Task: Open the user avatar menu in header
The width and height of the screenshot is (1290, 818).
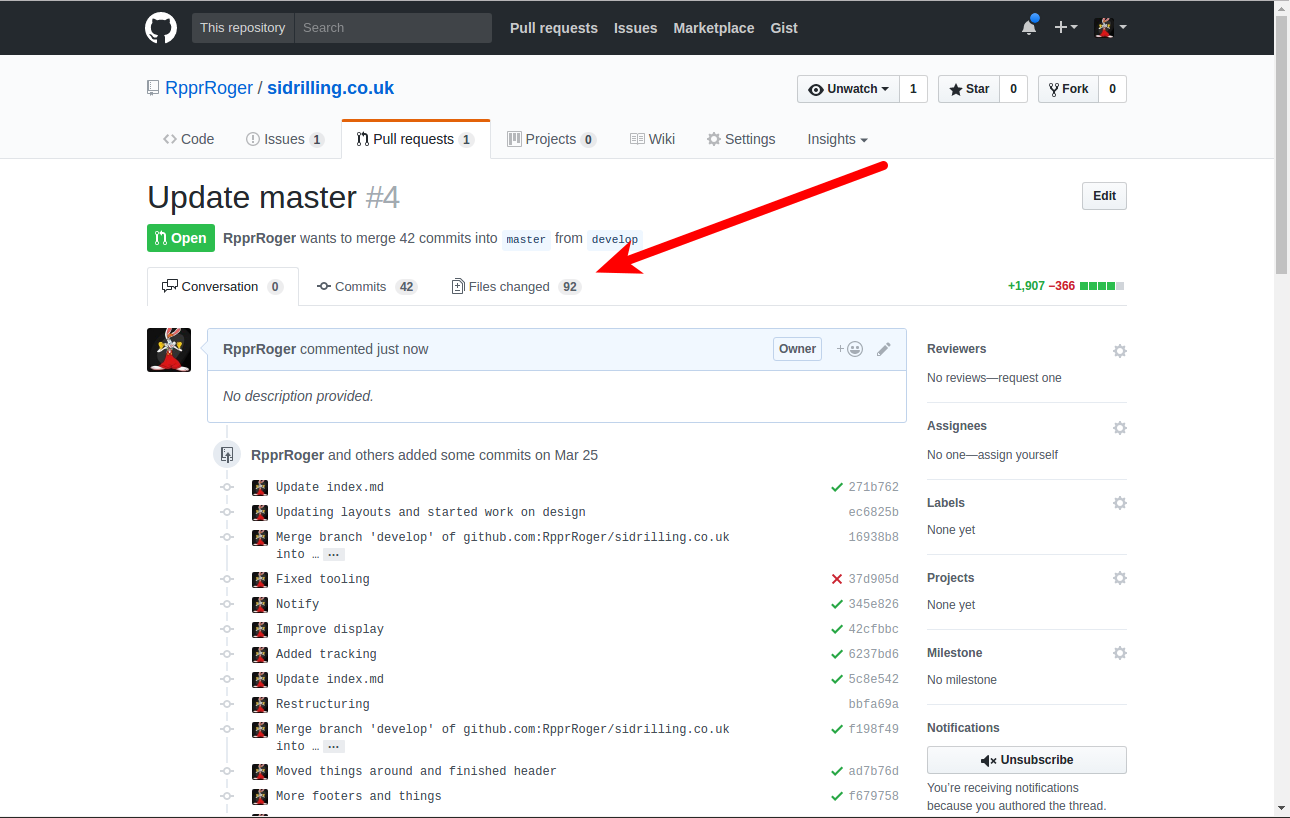Action: coord(1110,27)
